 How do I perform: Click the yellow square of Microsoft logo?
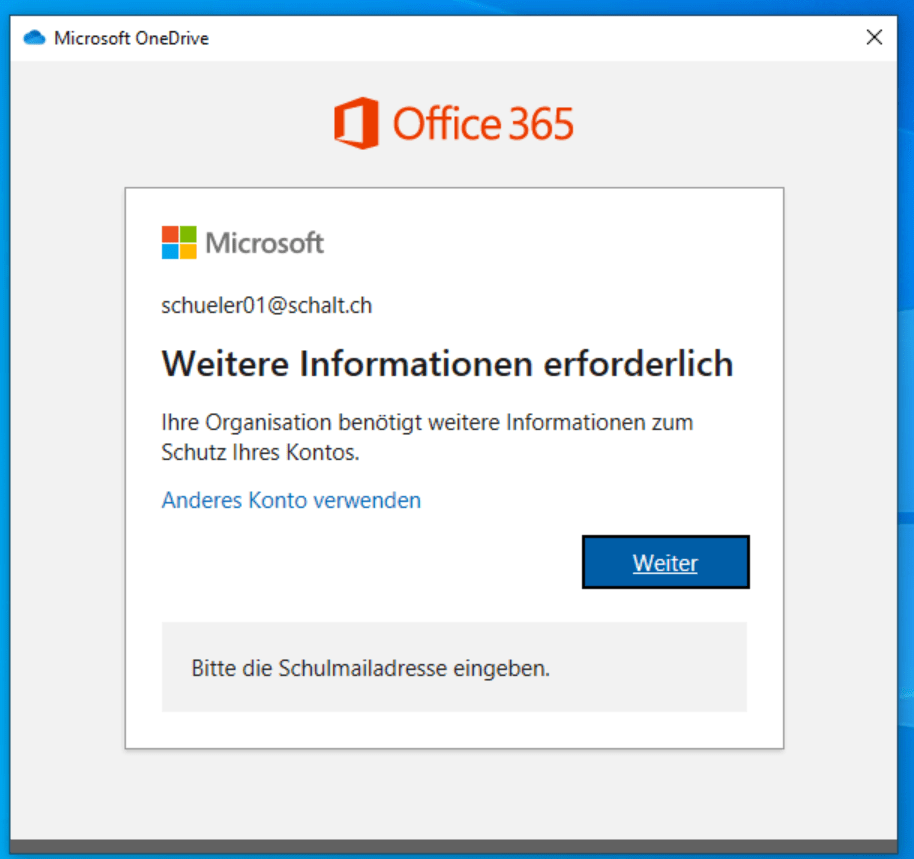click(188, 252)
